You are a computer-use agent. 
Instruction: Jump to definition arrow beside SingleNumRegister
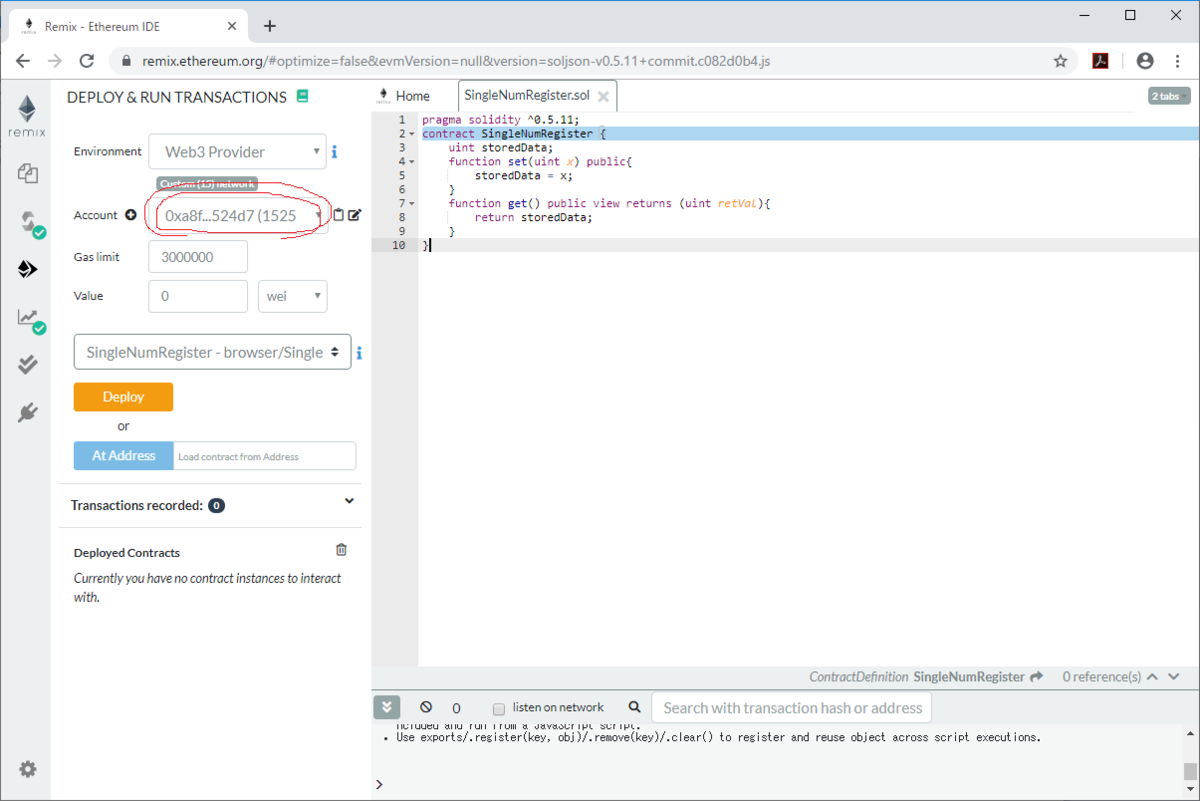(1036, 677)
